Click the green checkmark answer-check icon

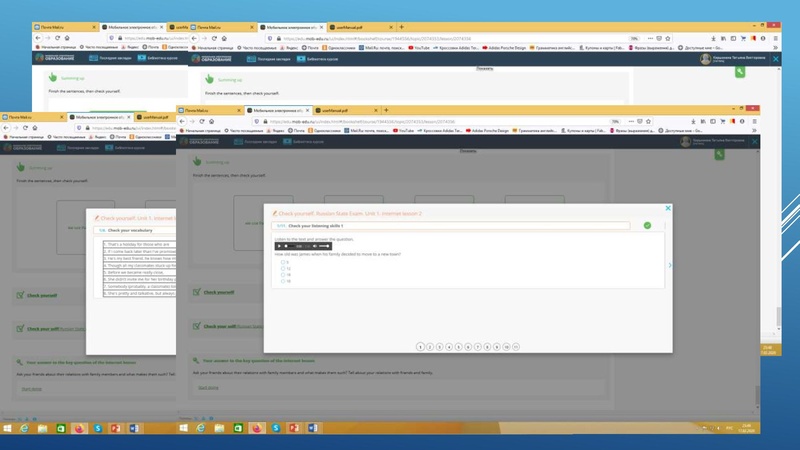point(647,226)
